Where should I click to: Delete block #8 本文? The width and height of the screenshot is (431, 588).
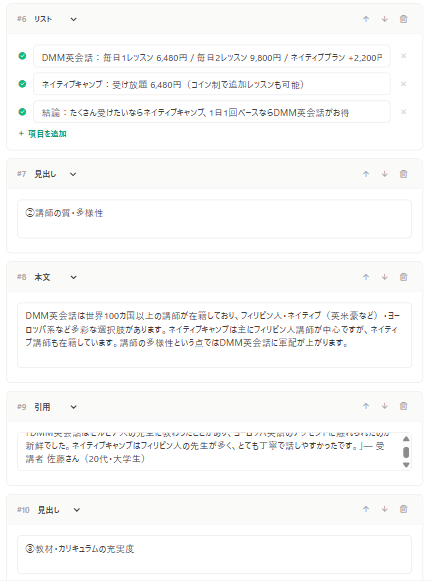tap(404, 277)
